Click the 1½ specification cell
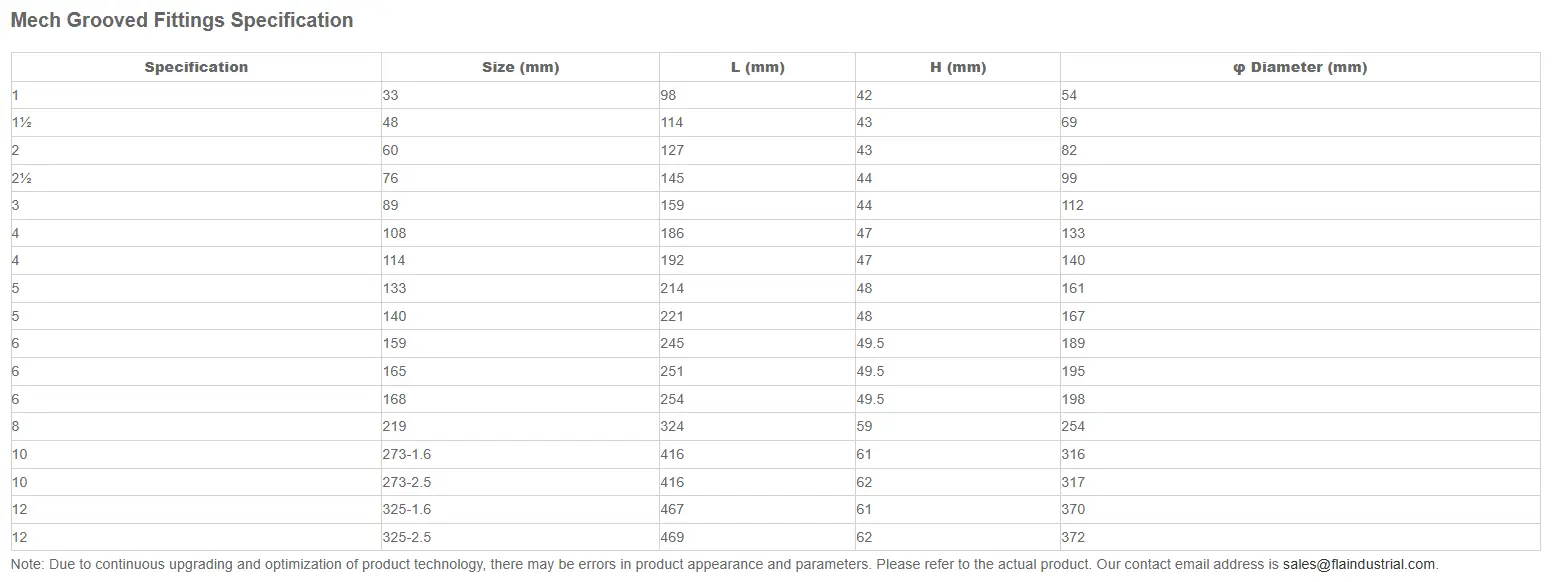Screen dimensions: 1552x582 tap(196, 122)
